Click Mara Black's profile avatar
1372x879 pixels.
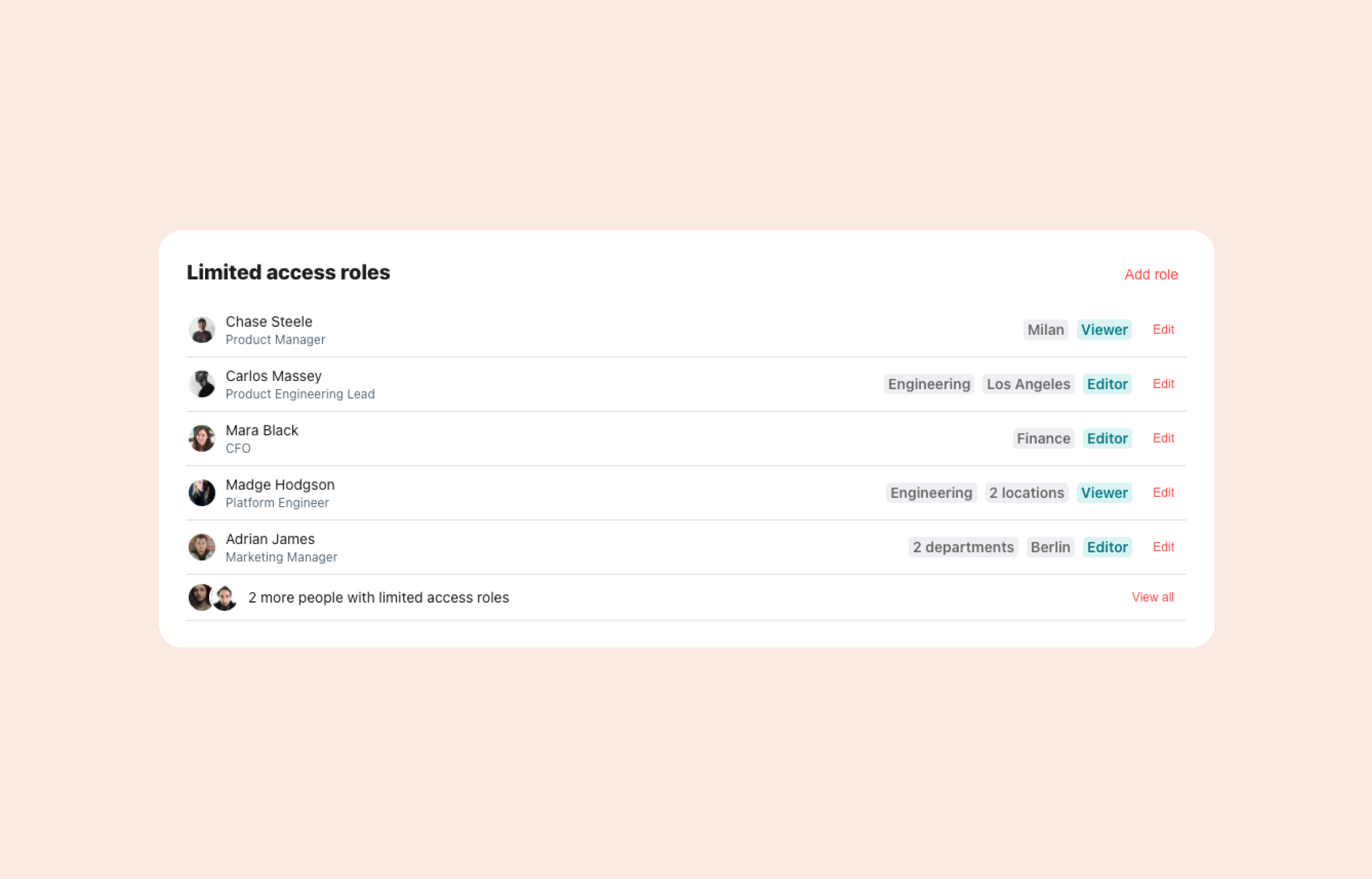click(202, 438)
